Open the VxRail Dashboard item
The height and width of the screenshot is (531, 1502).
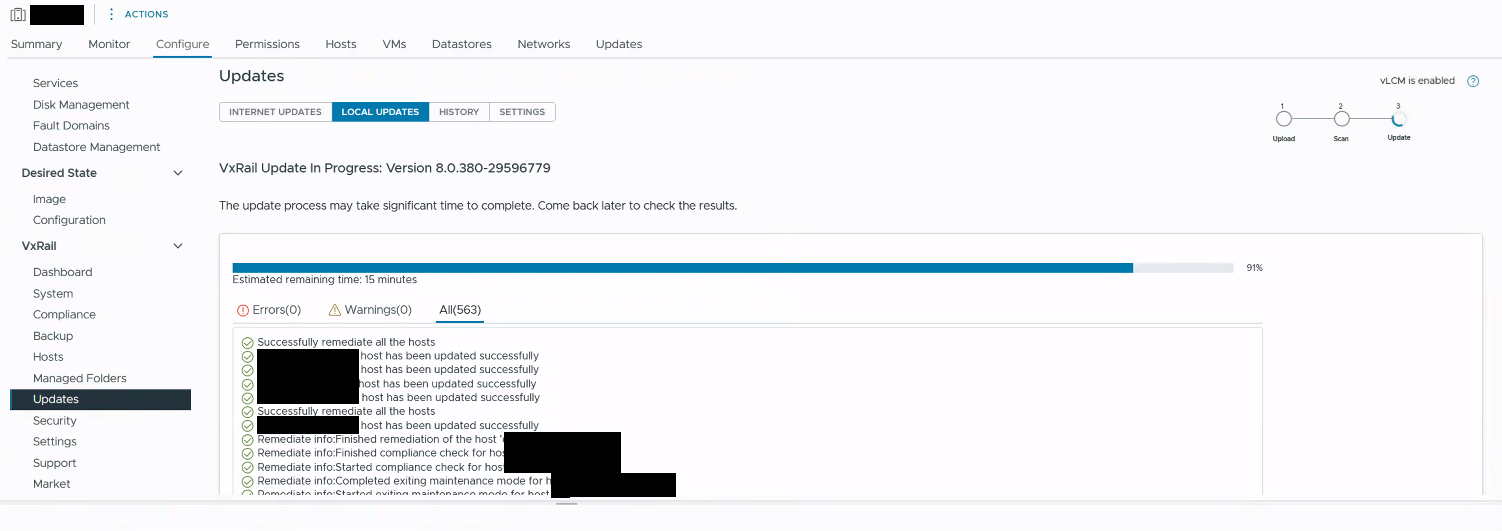[62, 272]
